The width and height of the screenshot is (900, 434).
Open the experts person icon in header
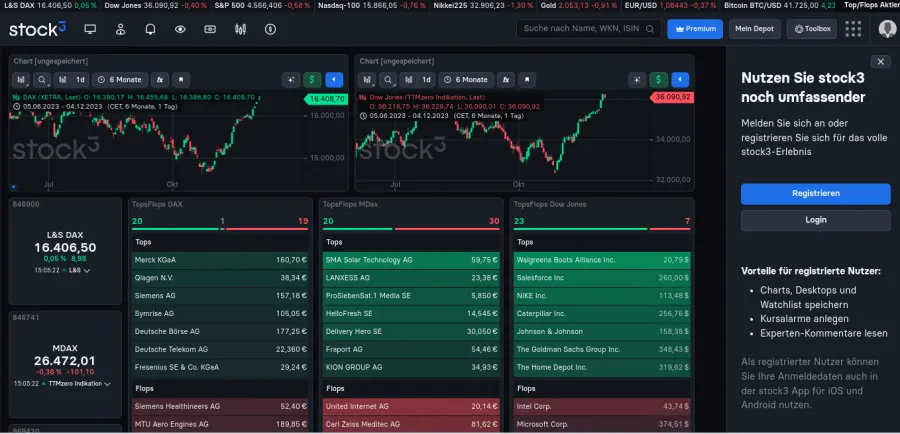pyautogui.click(x=121, y=29)
